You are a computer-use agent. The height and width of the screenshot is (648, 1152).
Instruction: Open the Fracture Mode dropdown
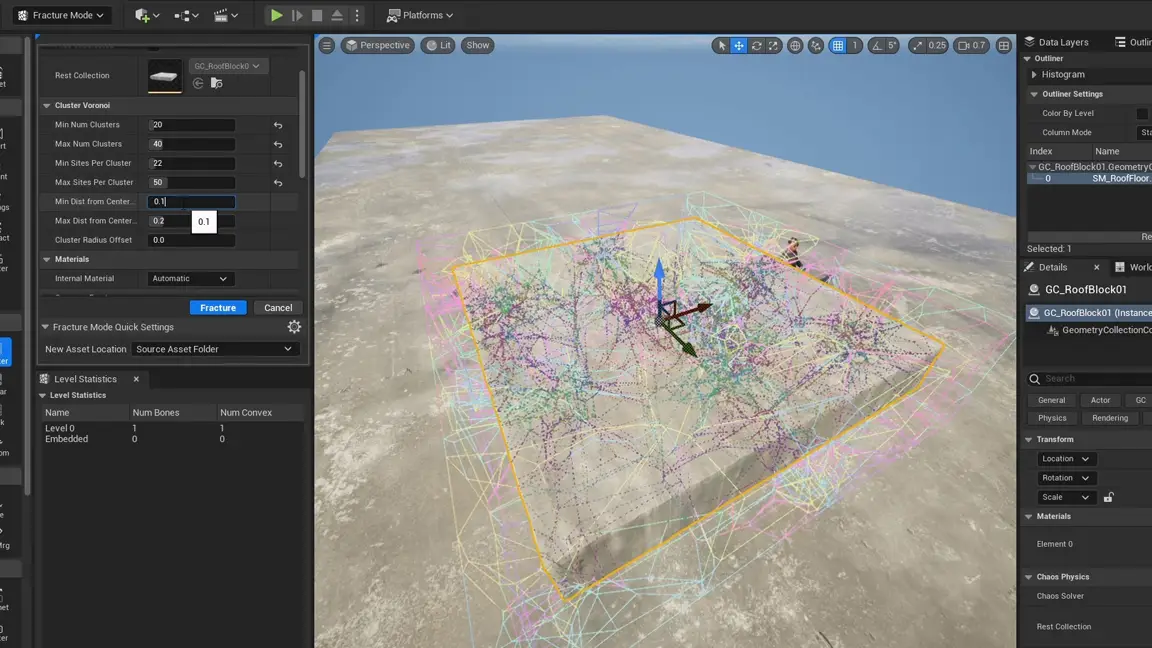coord(62,15)
